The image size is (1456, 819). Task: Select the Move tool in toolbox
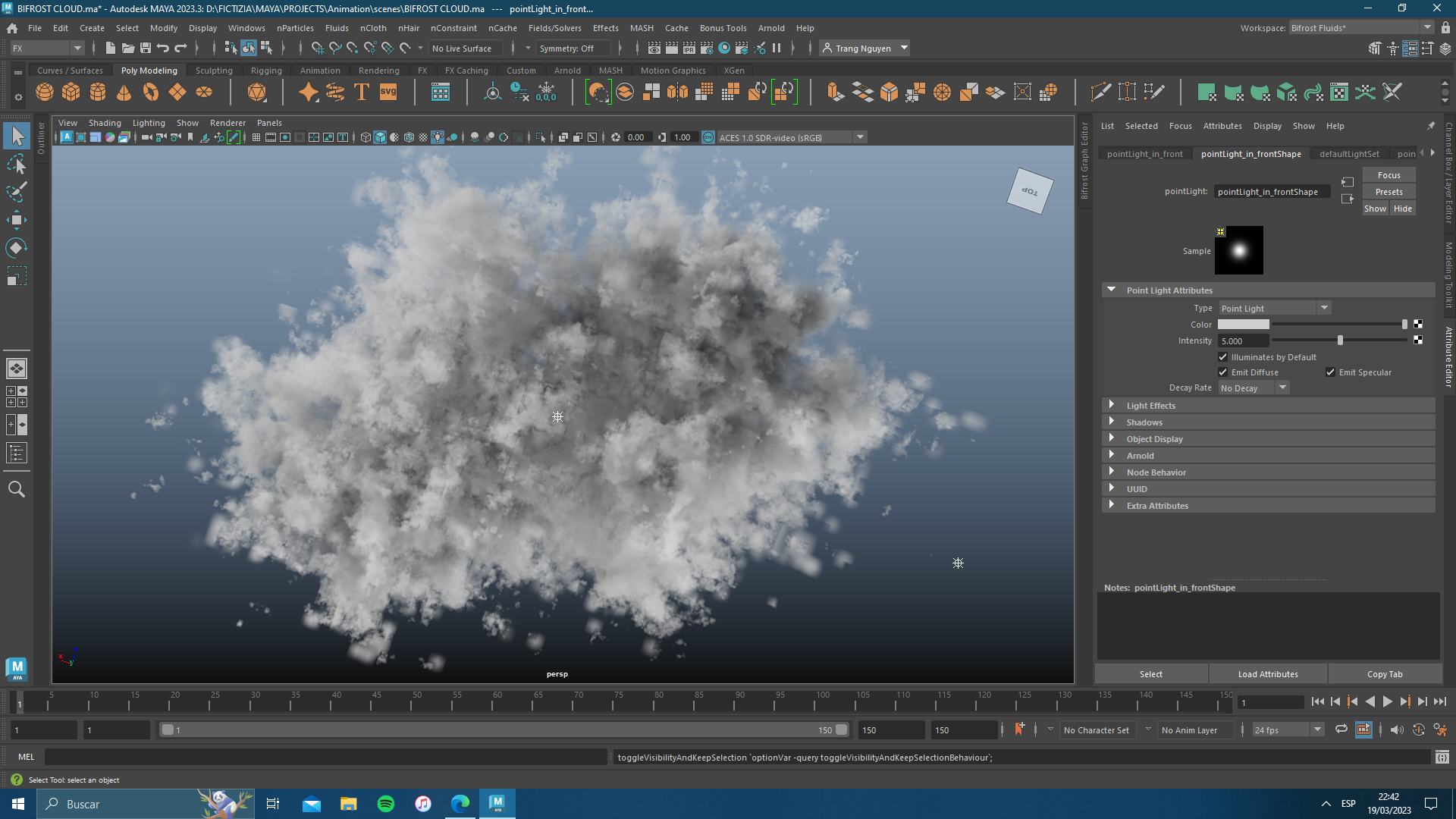point(16,221)
